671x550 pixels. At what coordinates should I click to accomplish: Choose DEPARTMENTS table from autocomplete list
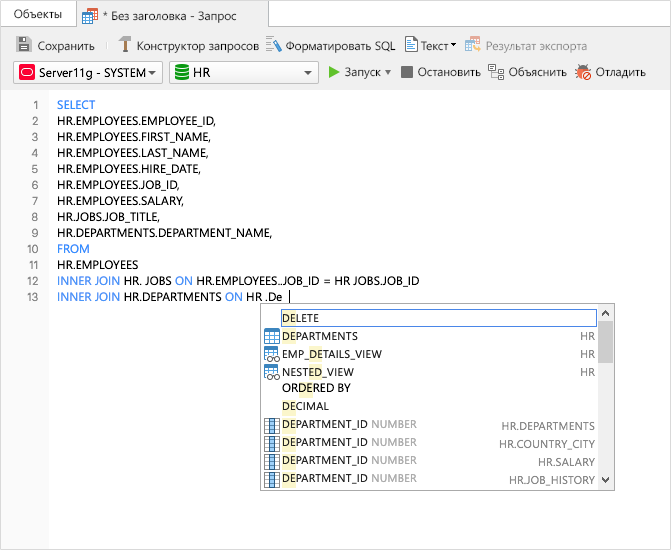(320, 336)
